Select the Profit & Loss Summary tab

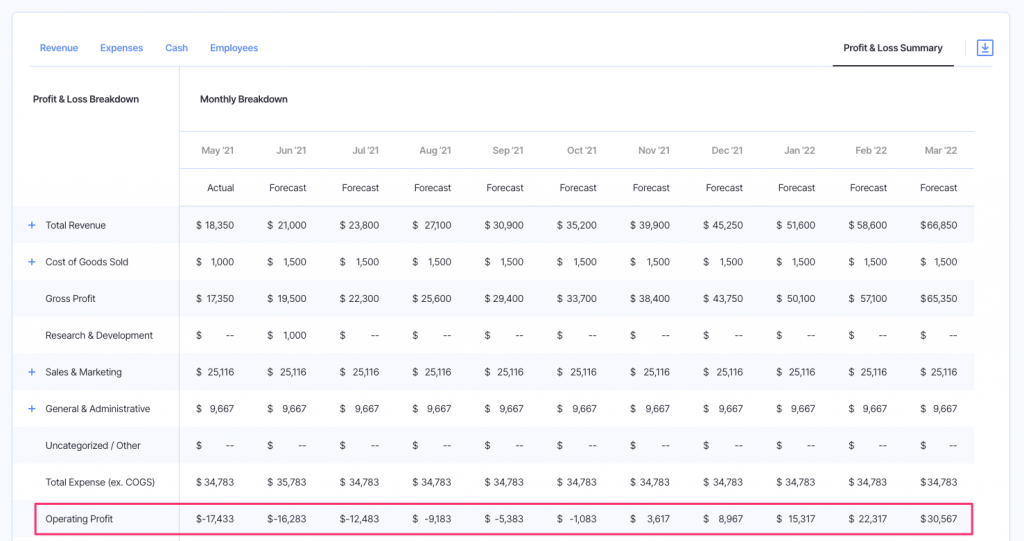tap(893, 48)
